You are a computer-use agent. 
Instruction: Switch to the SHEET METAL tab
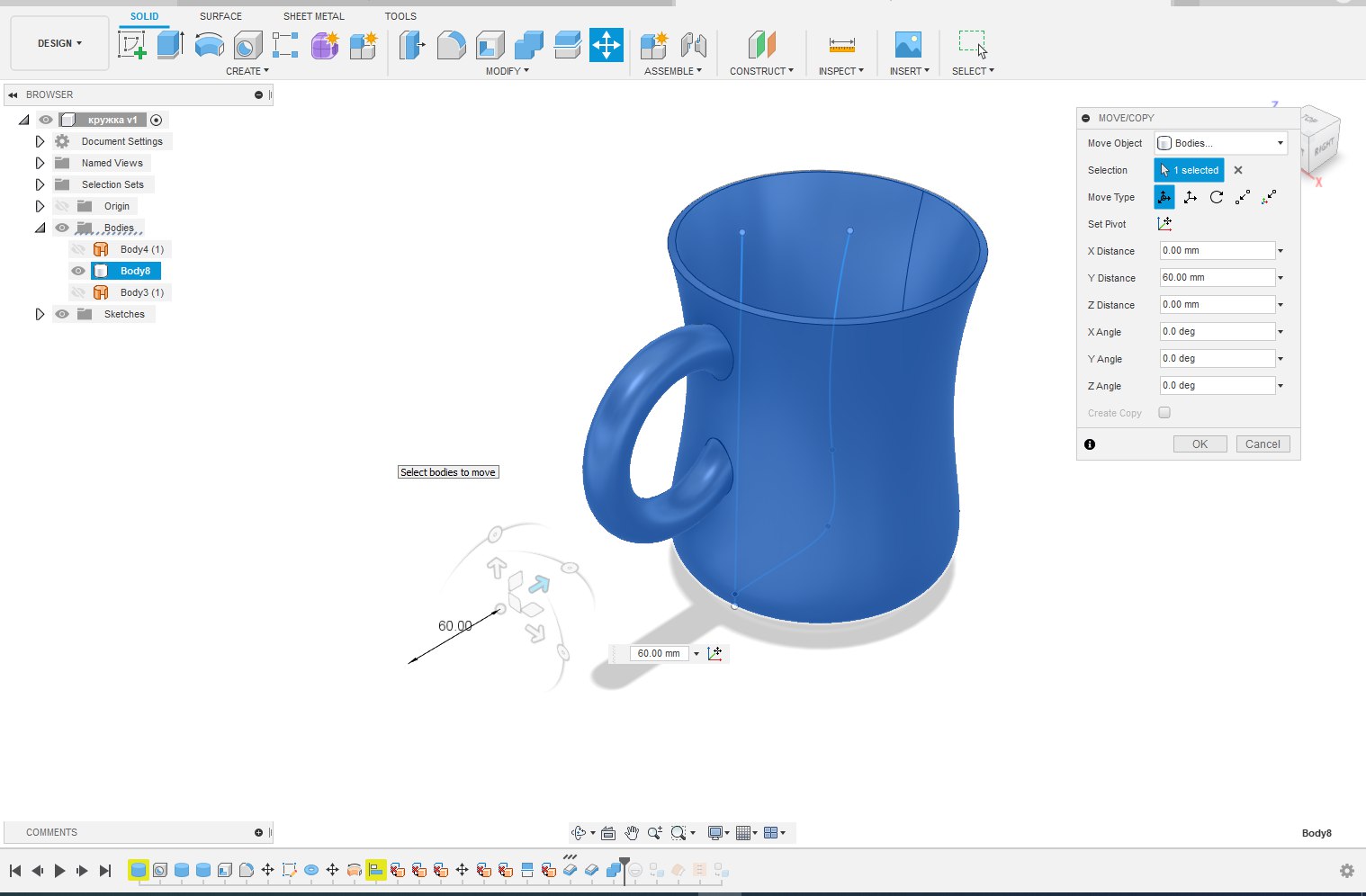click(314, 16)
